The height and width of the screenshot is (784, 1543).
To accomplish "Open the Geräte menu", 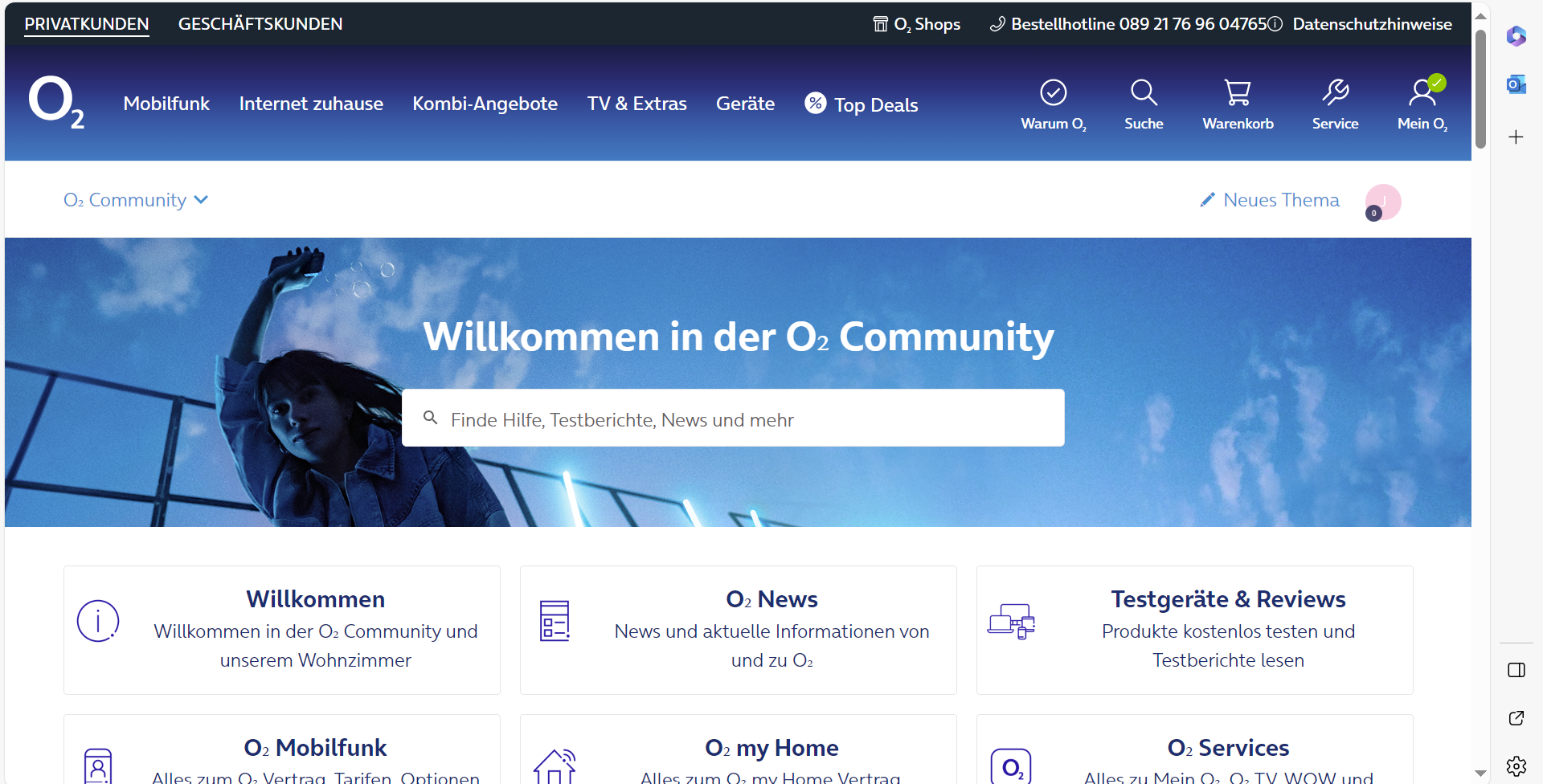I will click(x=745, y=104).
